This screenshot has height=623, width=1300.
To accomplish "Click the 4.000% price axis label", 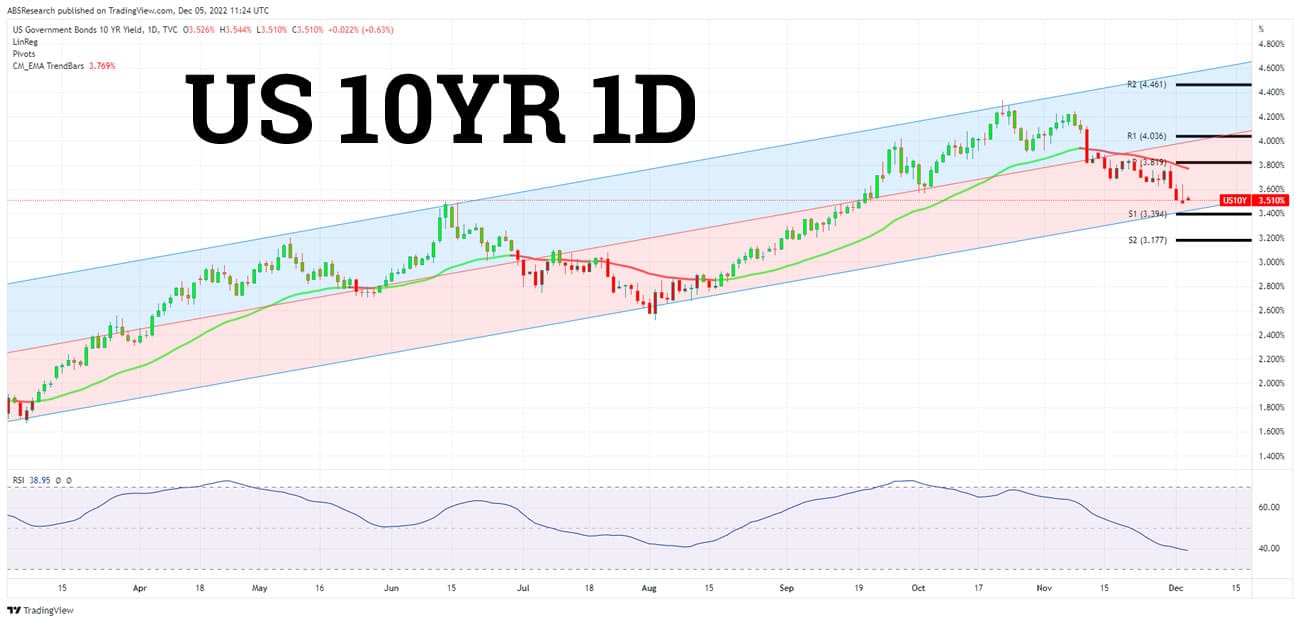I will (x=1271, y=141).
